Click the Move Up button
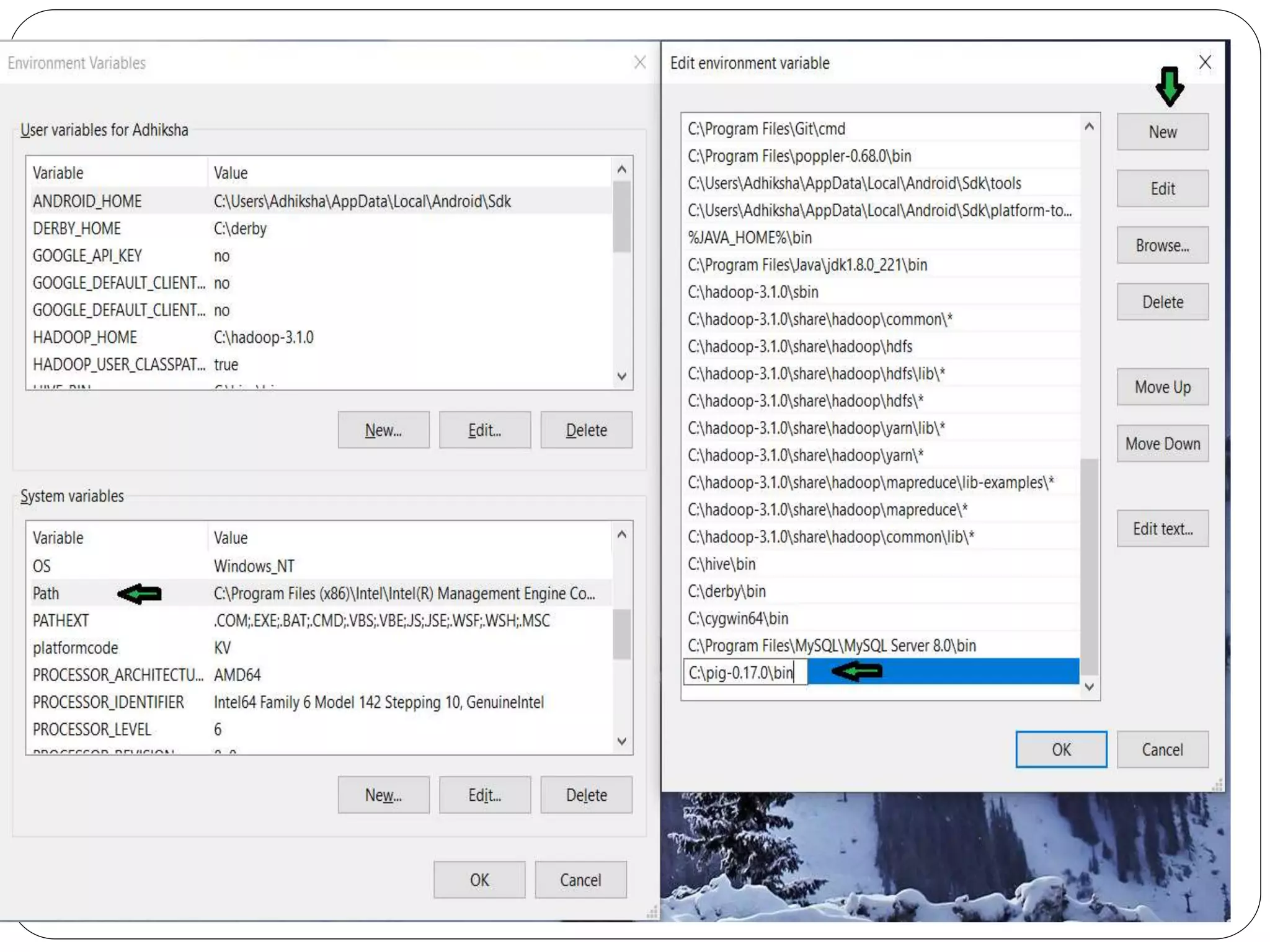Viewport: 1270px width, 952px height. point(1162,387)
